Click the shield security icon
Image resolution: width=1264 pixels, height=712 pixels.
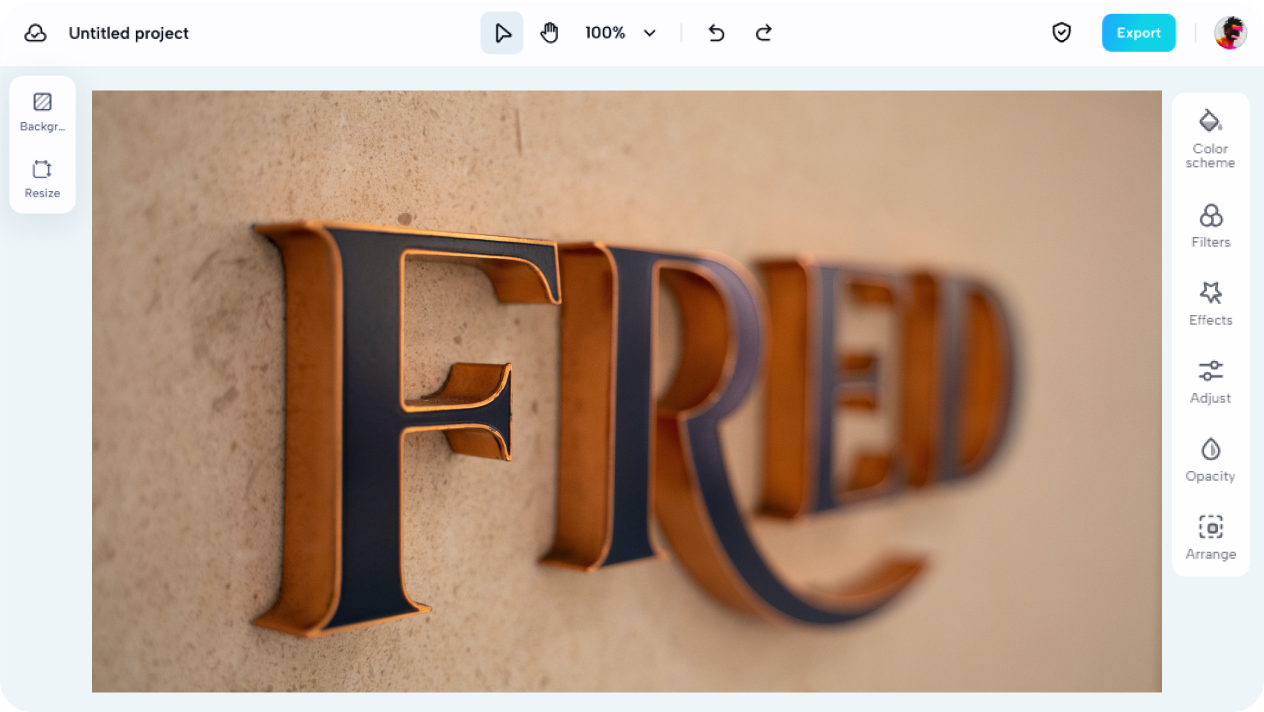(1062, 33)
